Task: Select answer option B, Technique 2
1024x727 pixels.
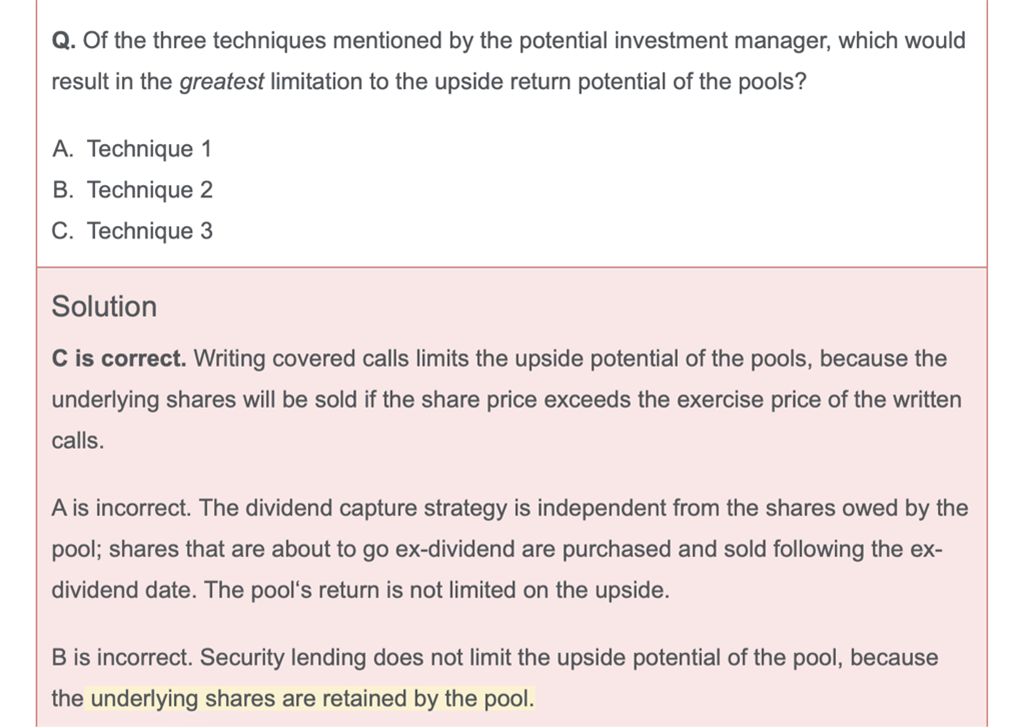Action: [x=132, y=190]
